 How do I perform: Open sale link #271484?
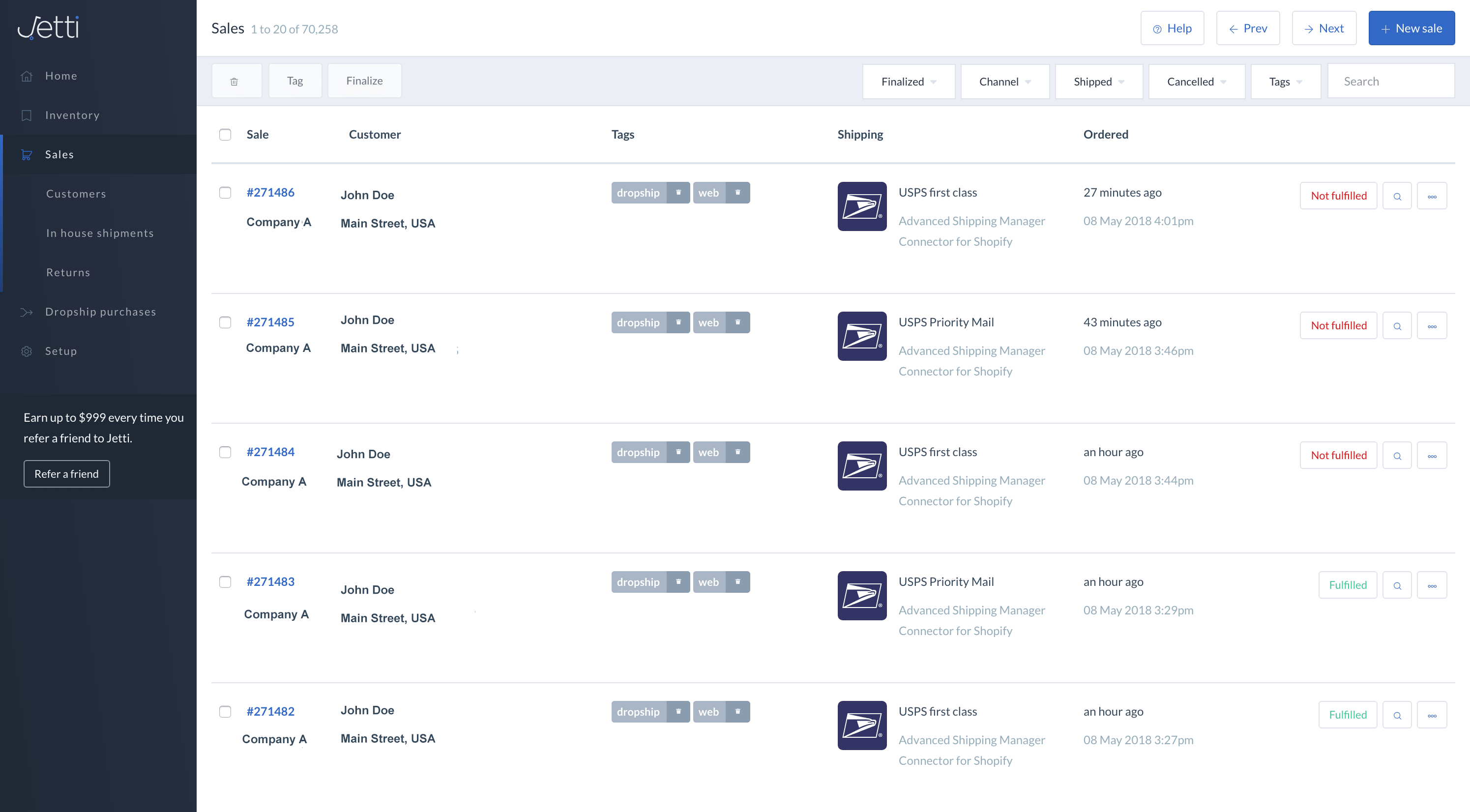[x=270, y=452]
